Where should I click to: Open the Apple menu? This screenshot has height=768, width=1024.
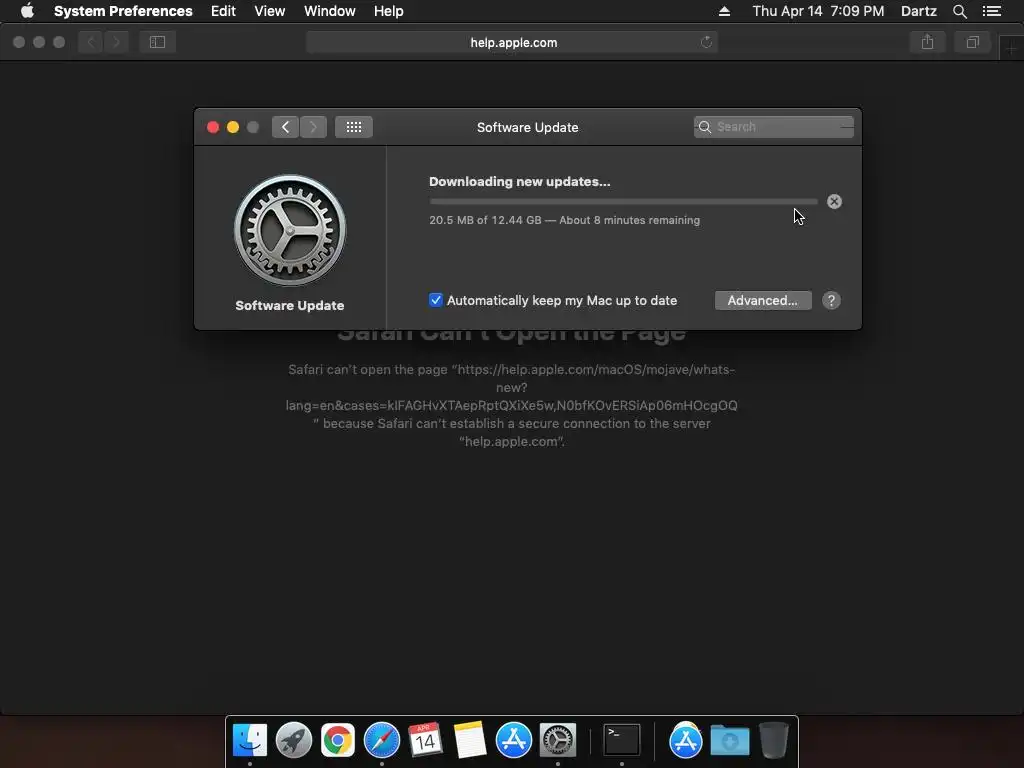(27, 11)
